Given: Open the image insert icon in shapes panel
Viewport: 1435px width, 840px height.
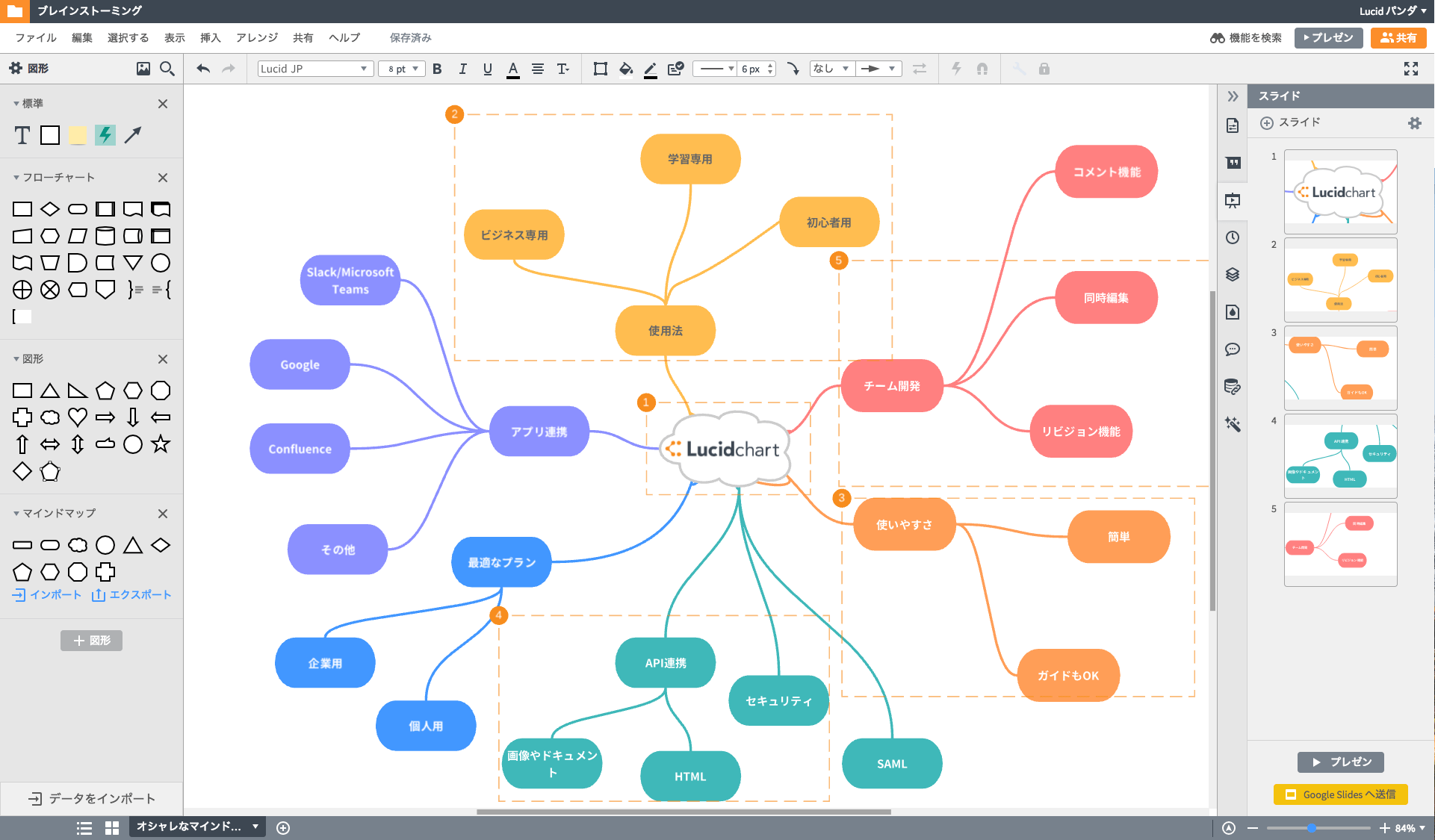Looking at the screenshot, I should pos(143,69).
